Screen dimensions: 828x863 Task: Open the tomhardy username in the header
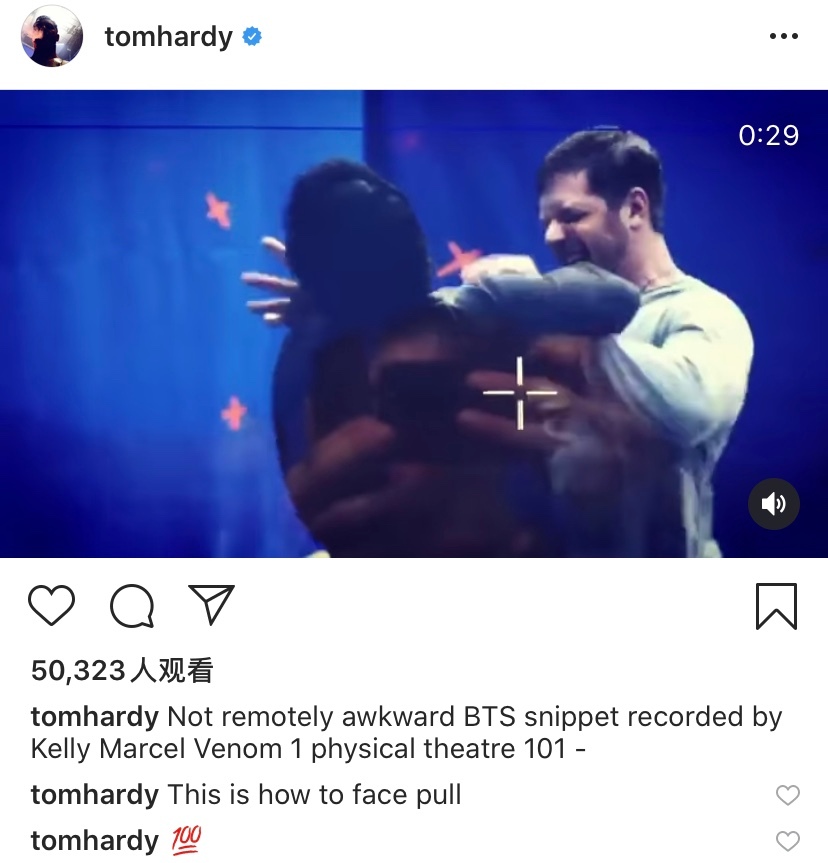point(168,37)
